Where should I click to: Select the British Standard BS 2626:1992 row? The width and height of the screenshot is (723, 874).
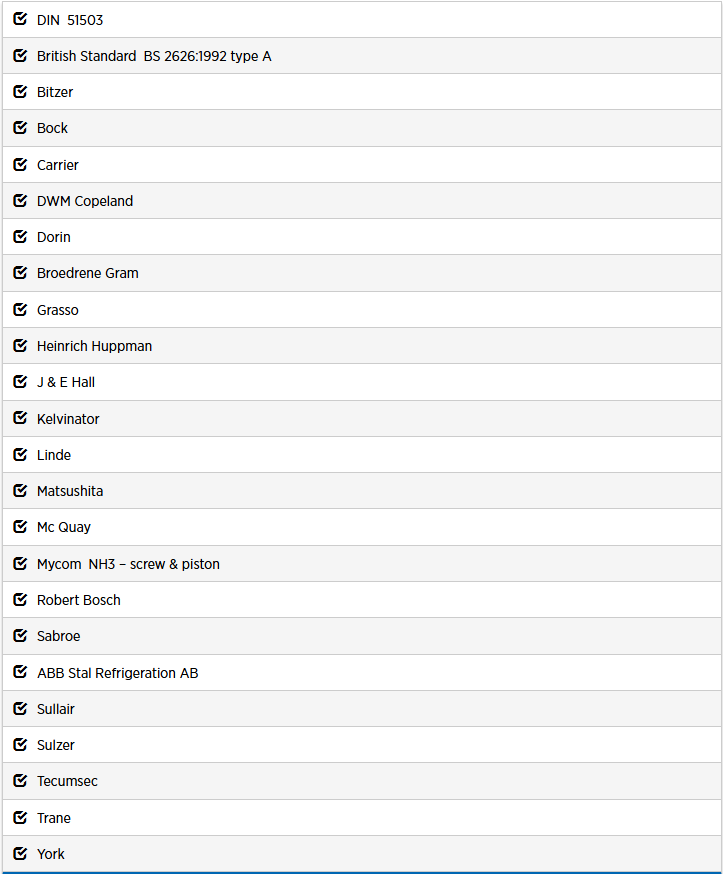coord(362,56)
